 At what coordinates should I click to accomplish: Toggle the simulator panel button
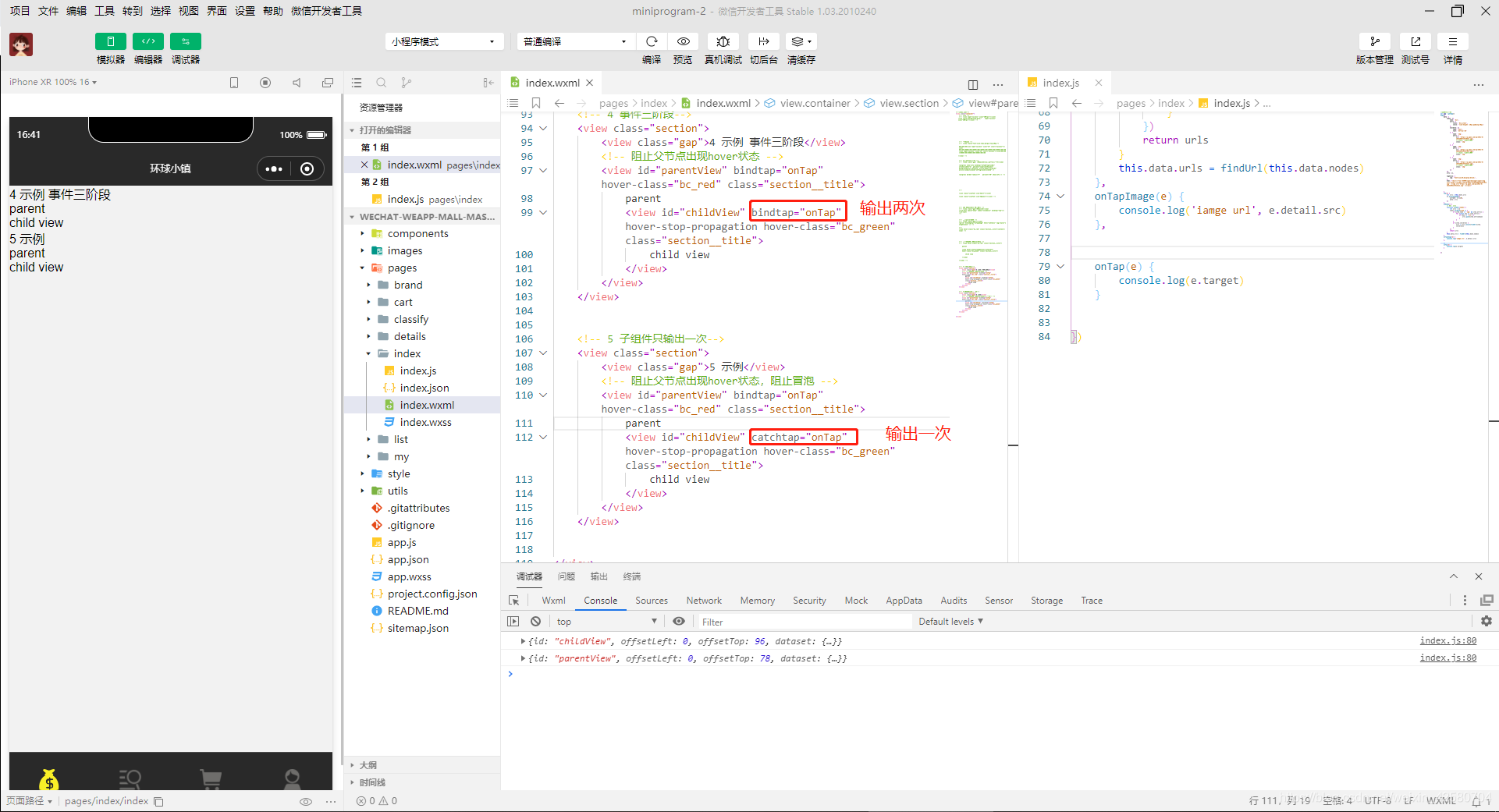tap(110, 41)
